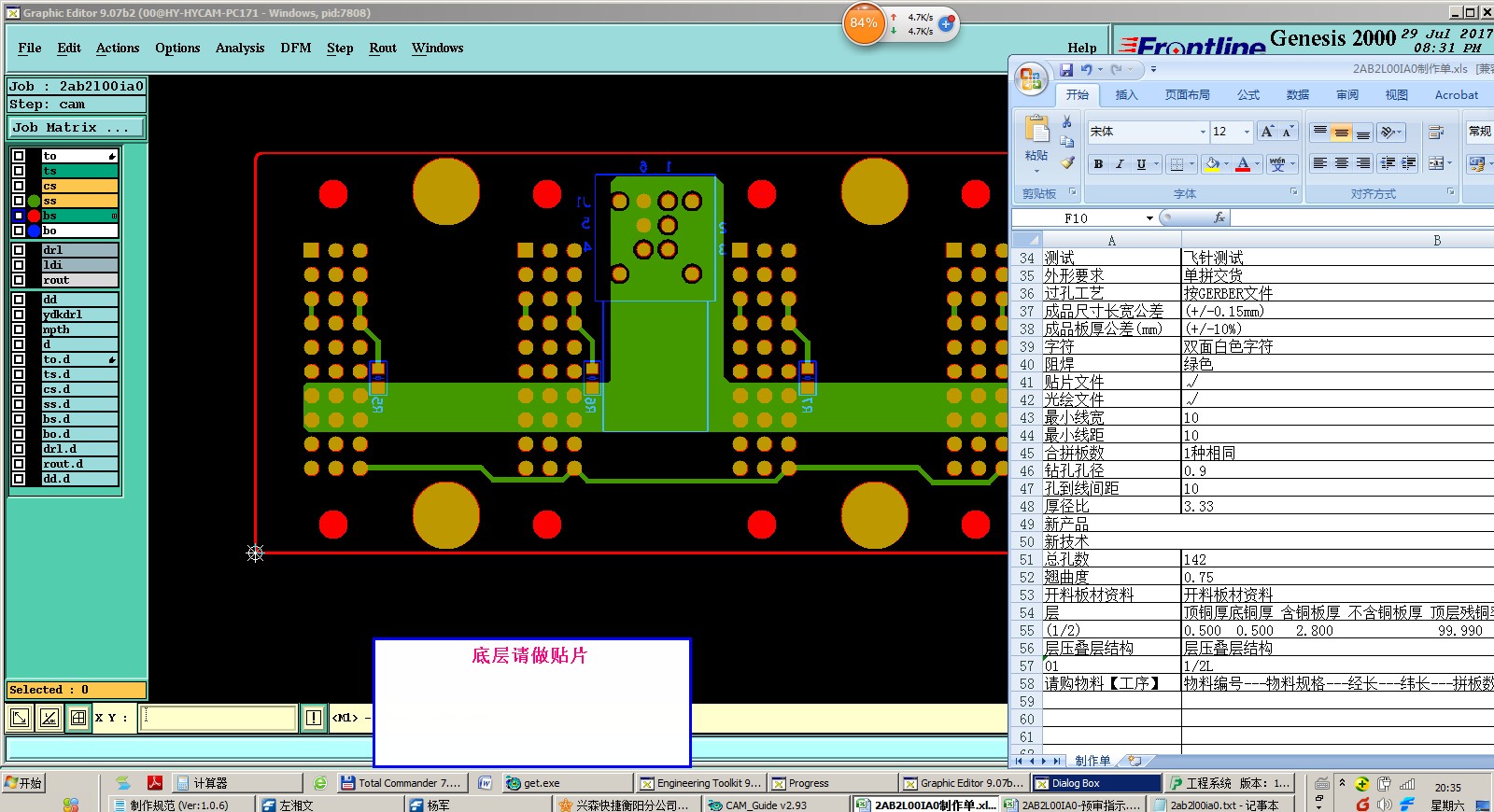
Task: Click the wrap text icon
Action: [1436, 132]
